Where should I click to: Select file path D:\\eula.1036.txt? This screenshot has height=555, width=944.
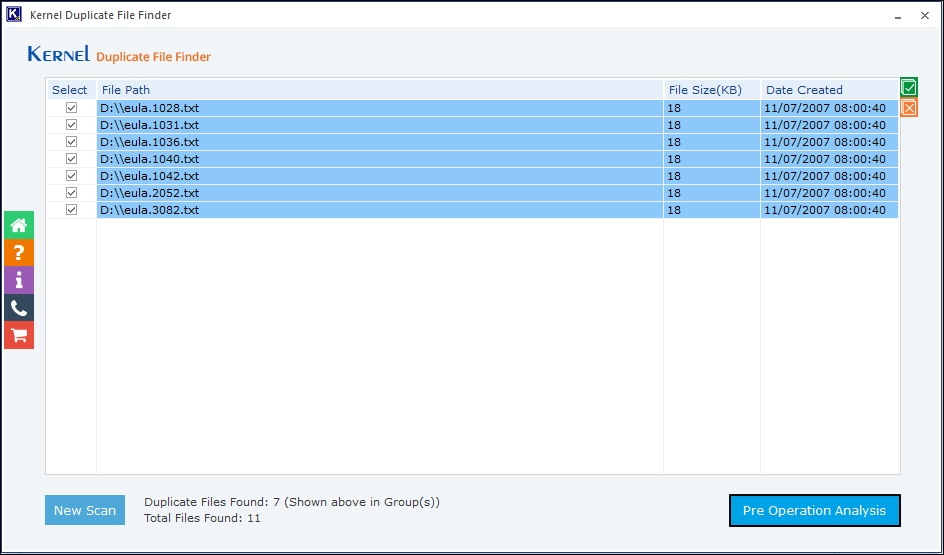point(380,142)
